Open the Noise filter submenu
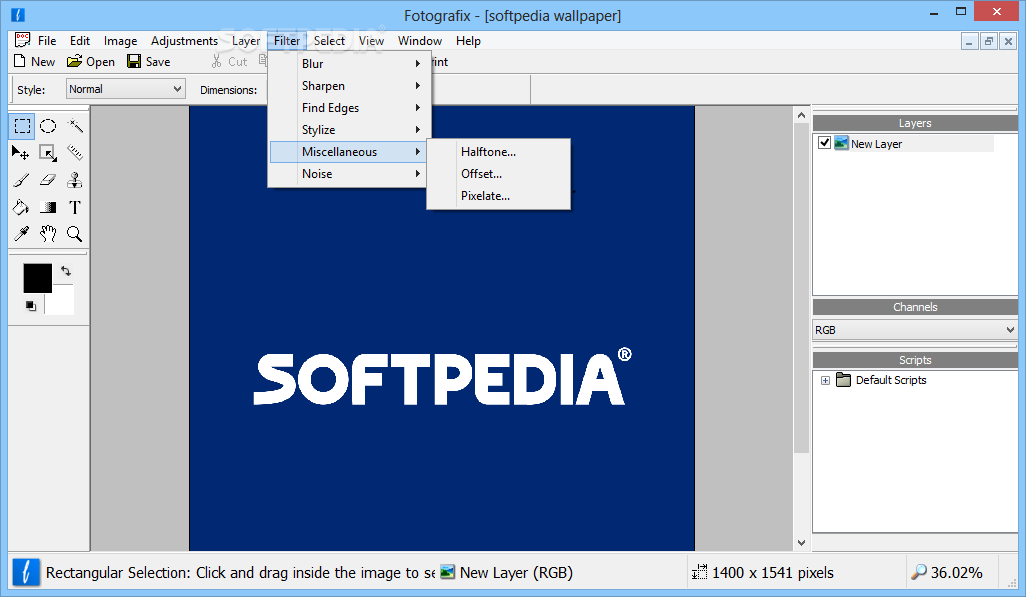The height and width of the screenshot is (597, 1026). 349,173
